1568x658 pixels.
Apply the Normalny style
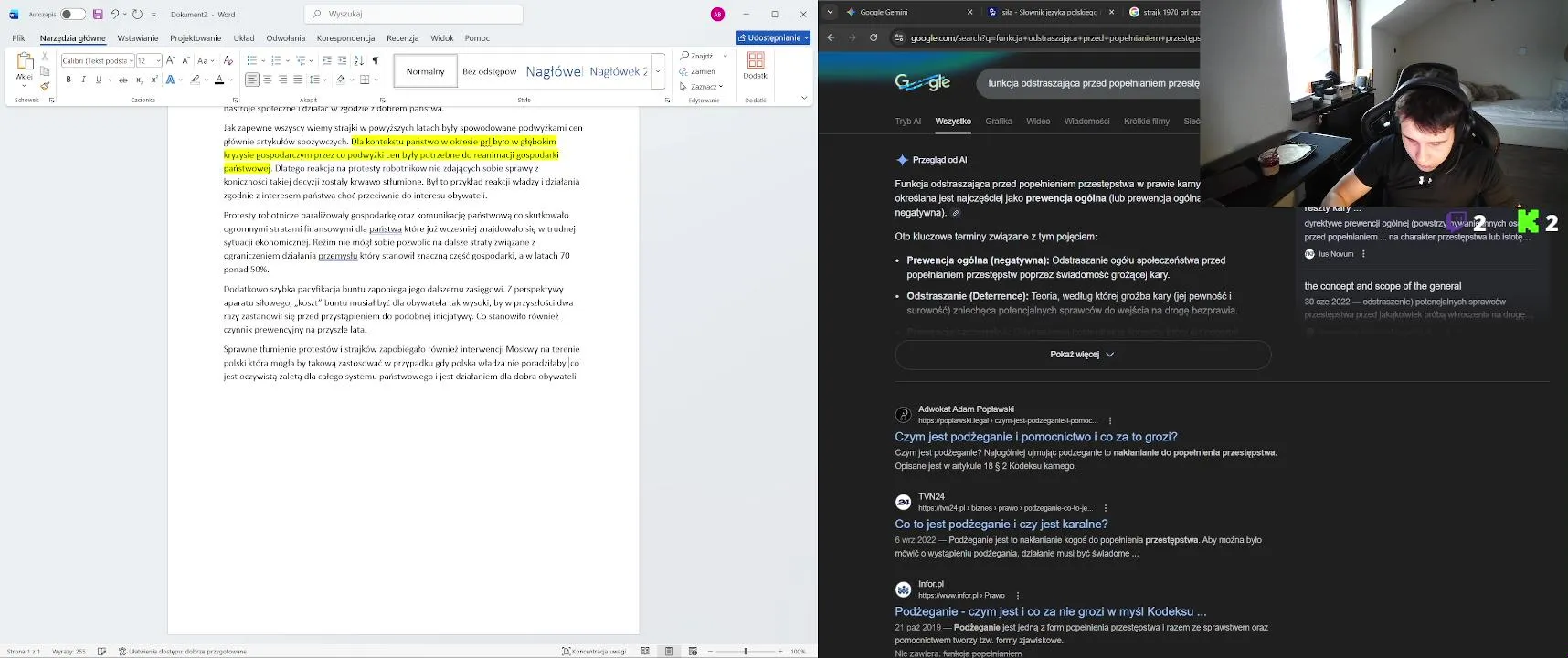(x=426, y=71)
